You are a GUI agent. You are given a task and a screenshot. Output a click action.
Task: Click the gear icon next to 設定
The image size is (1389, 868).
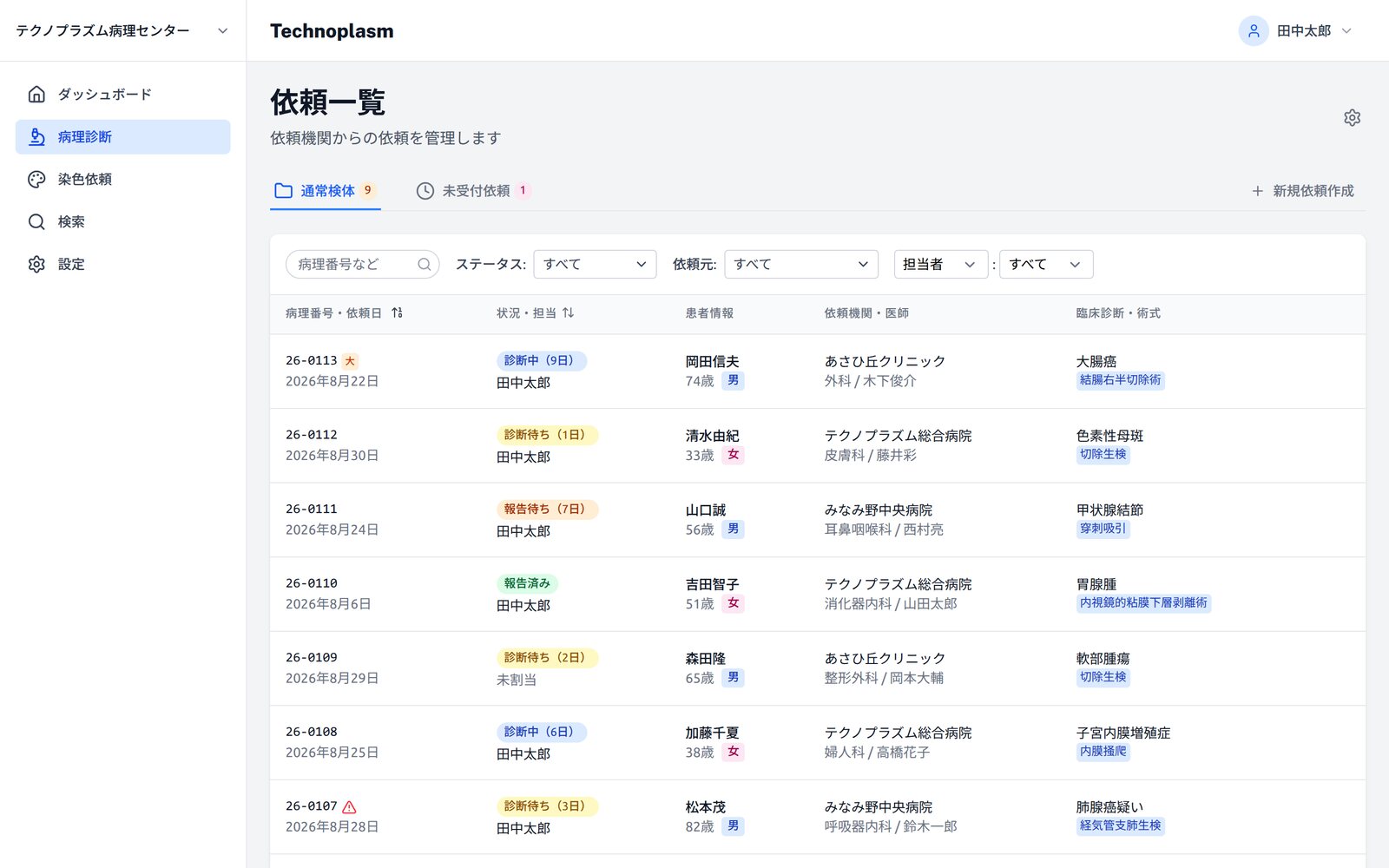pos(36,264)
